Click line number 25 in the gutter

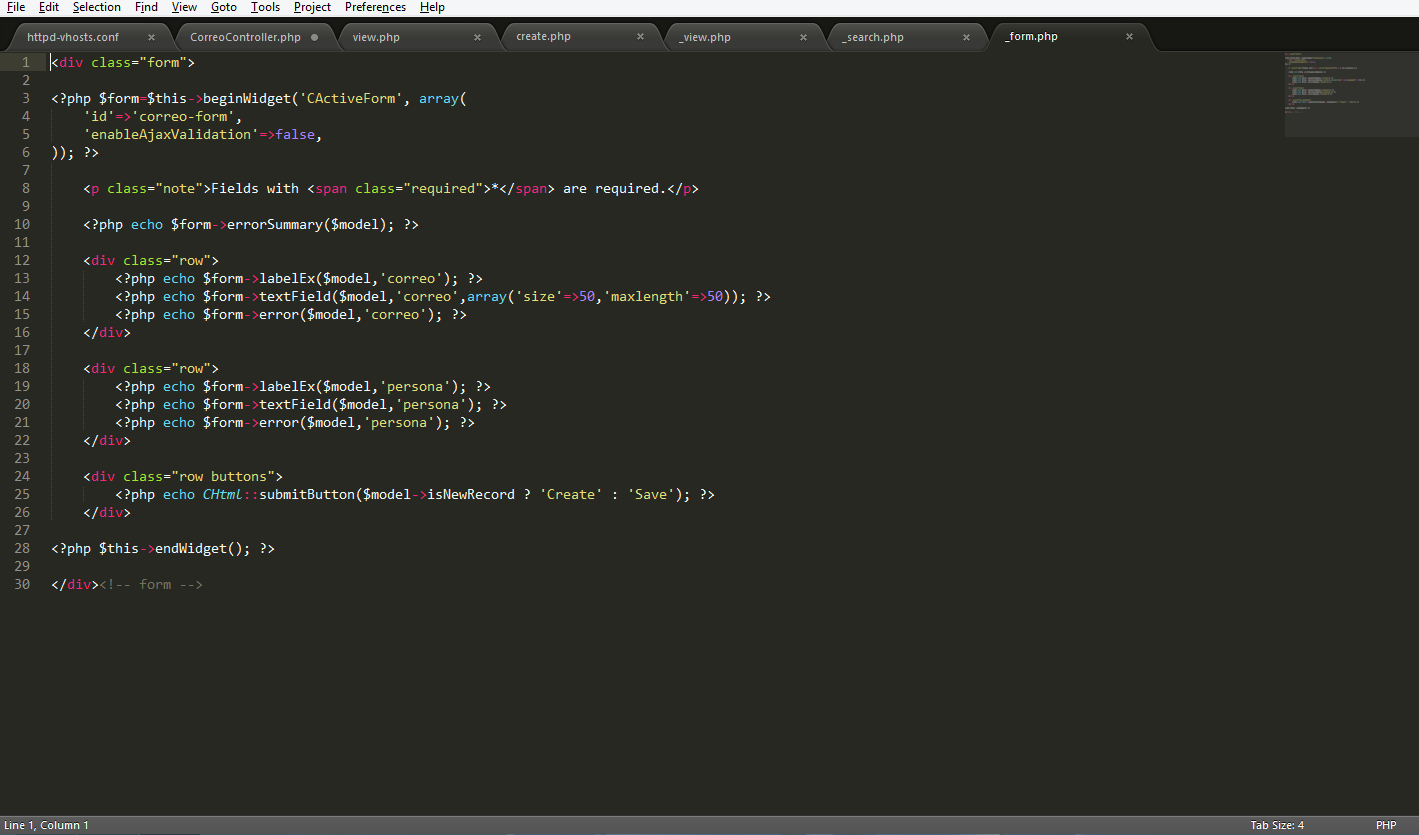(22, 494)
